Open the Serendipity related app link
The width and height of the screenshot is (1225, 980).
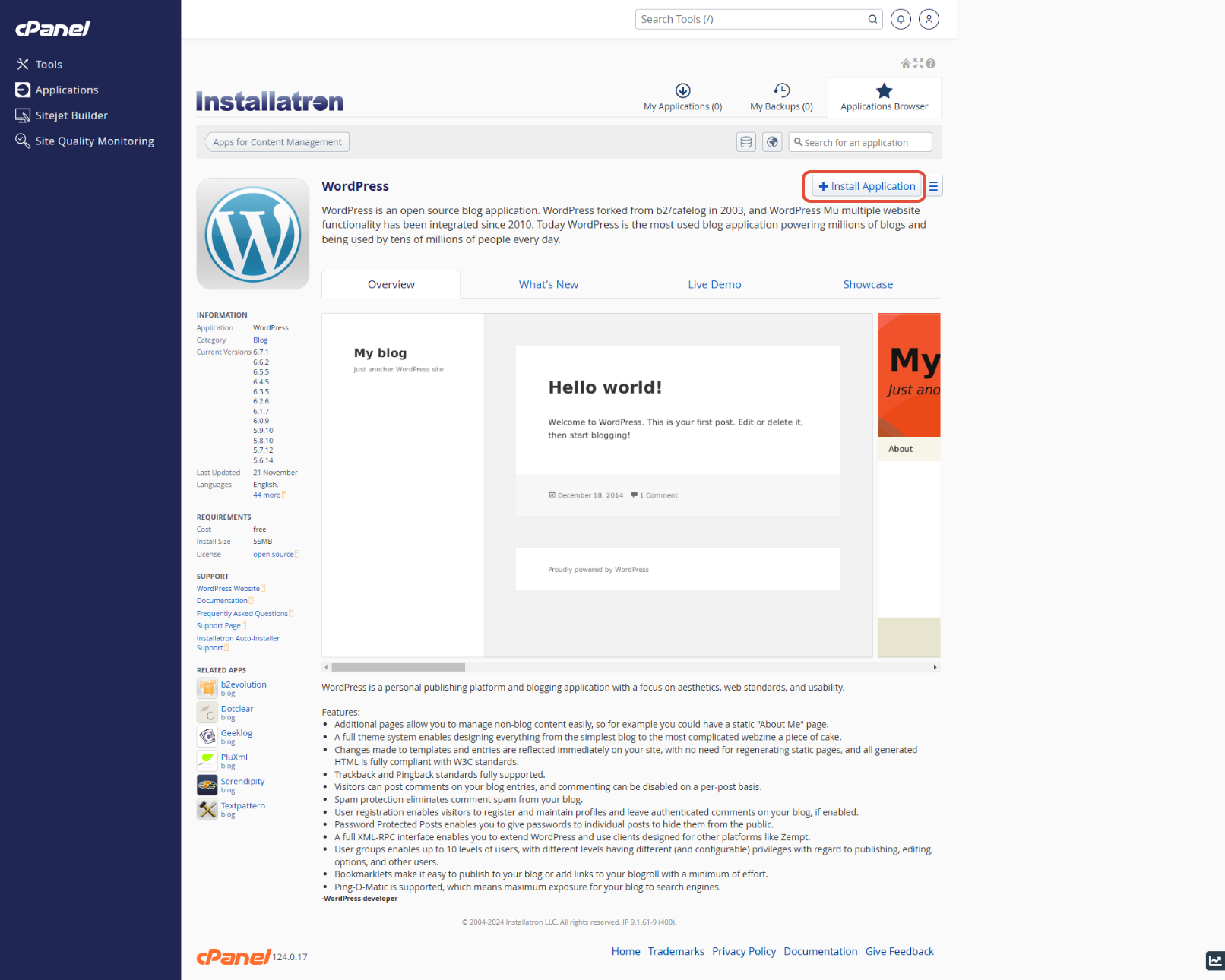coord(243,782)
